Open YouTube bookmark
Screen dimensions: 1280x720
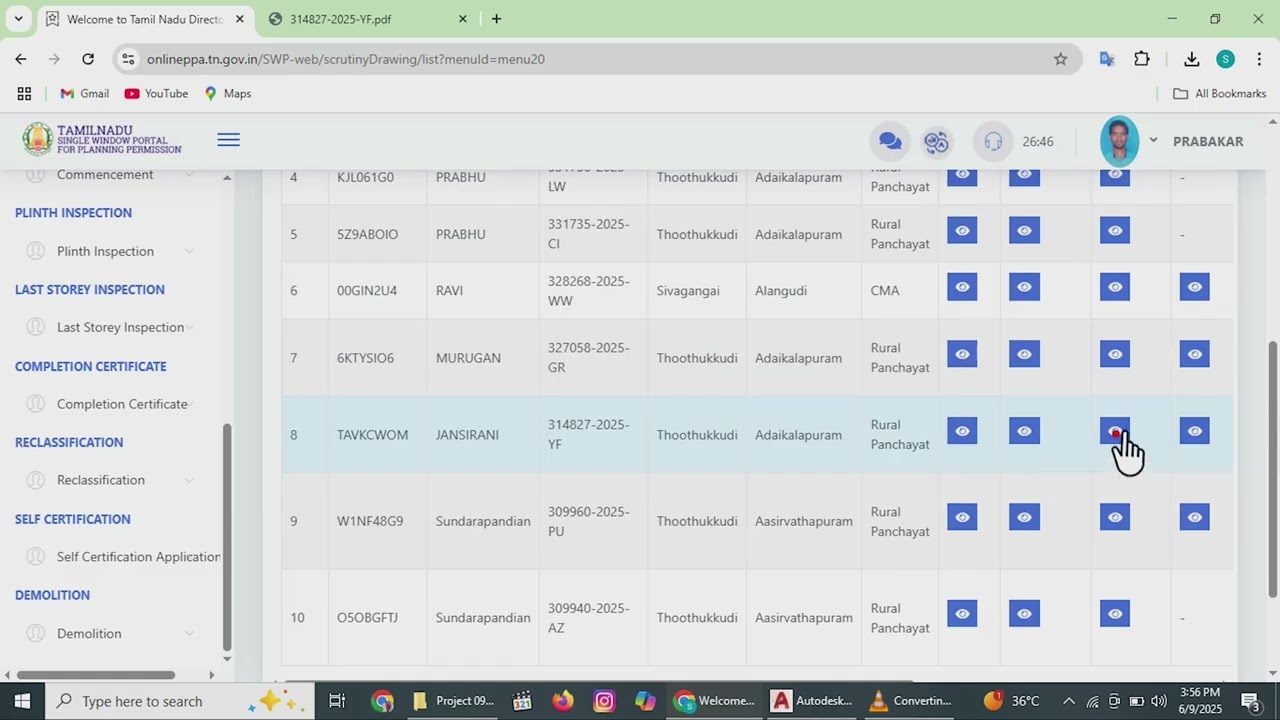point(156,93)
